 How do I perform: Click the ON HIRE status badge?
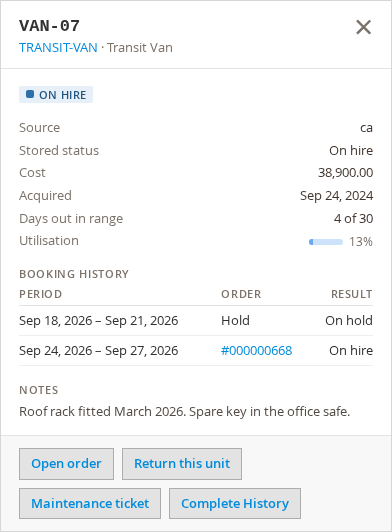(56, 95)
